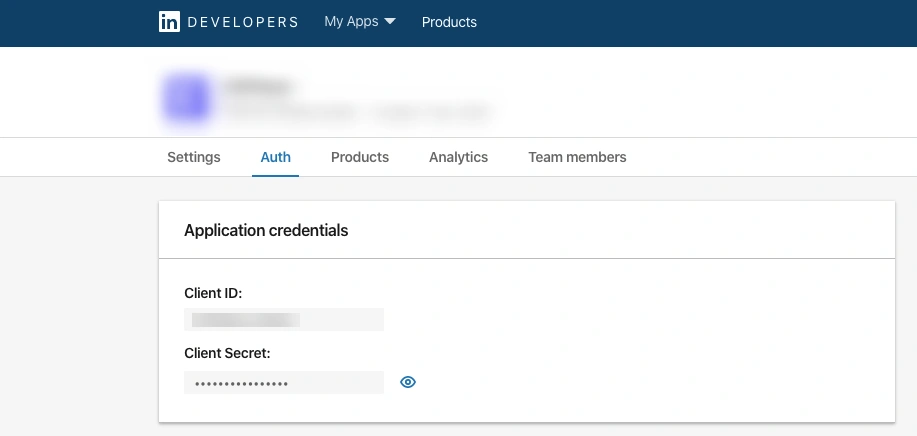Click the blurred Client ID text

245,320
